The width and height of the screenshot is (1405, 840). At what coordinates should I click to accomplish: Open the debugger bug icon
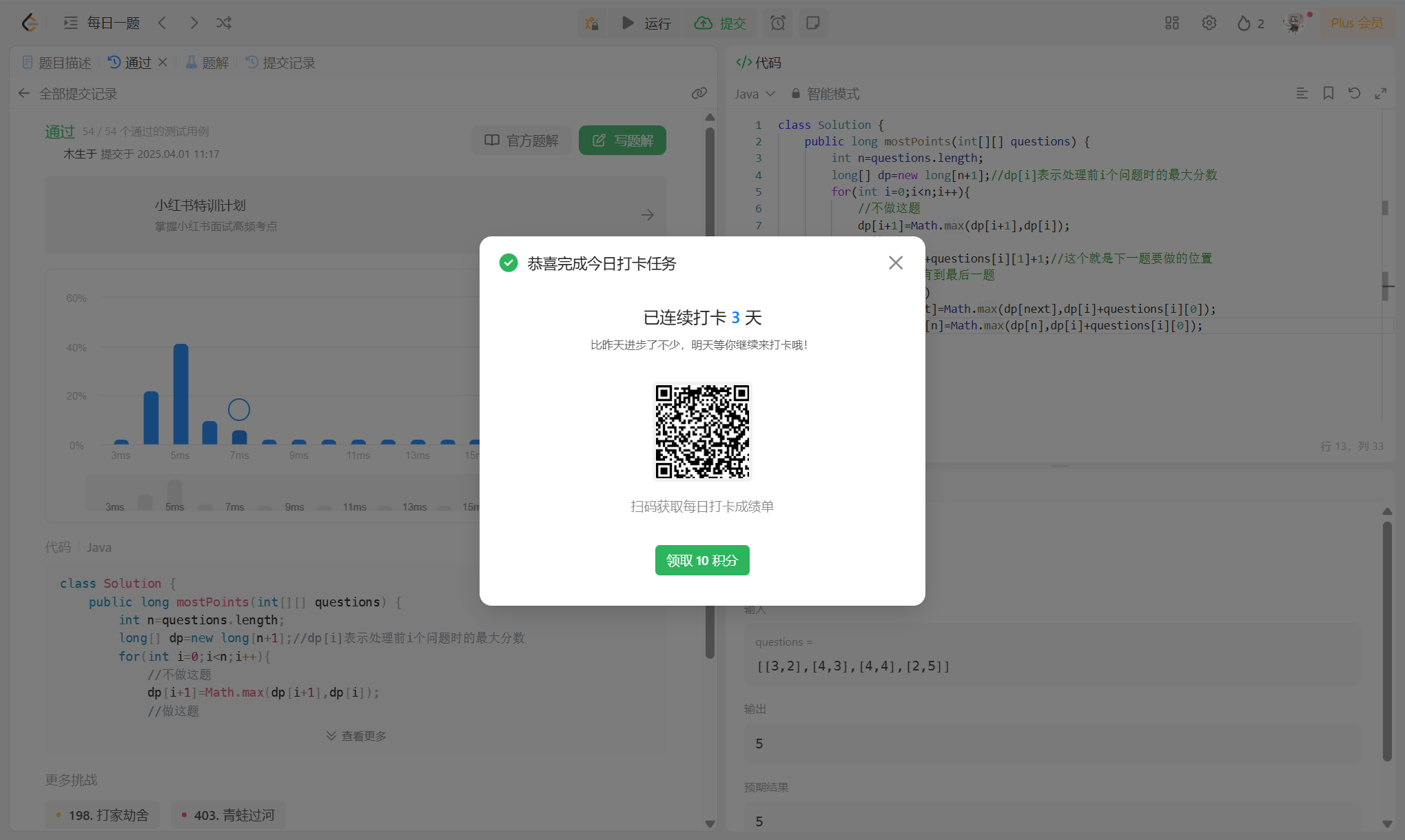pos(592,23)
